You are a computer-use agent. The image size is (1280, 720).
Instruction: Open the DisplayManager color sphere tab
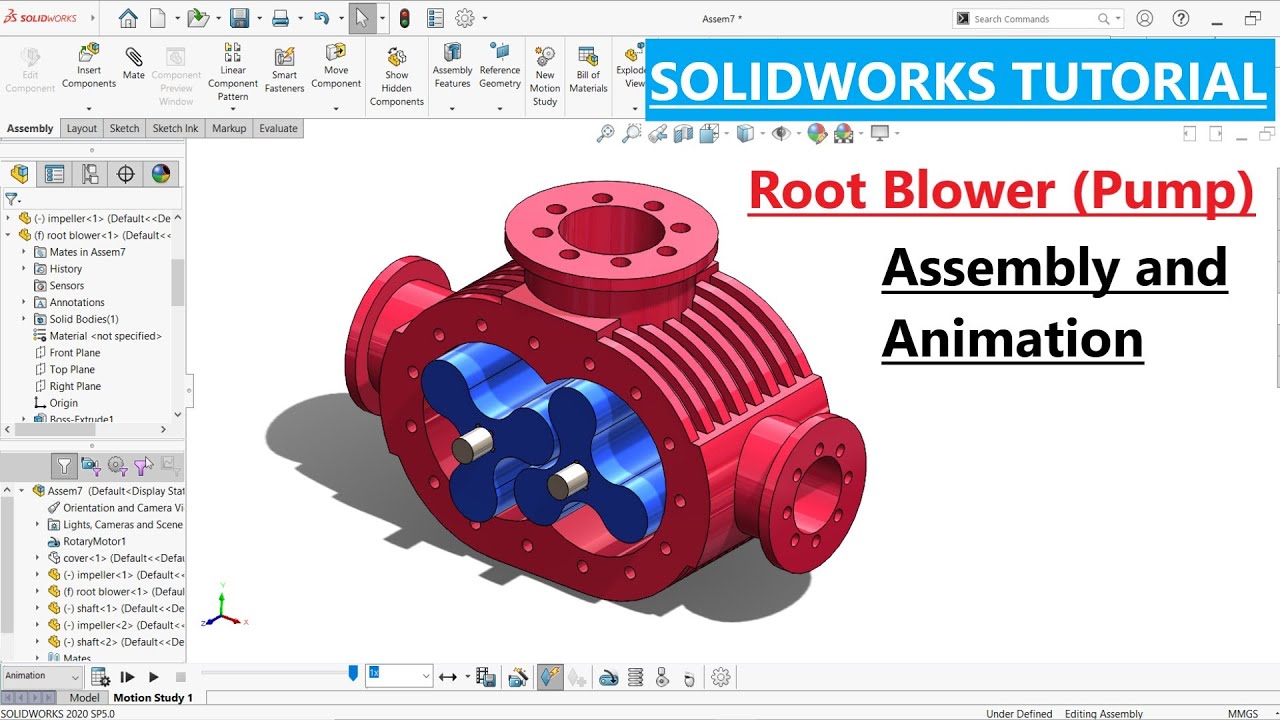tap(160, 174)
